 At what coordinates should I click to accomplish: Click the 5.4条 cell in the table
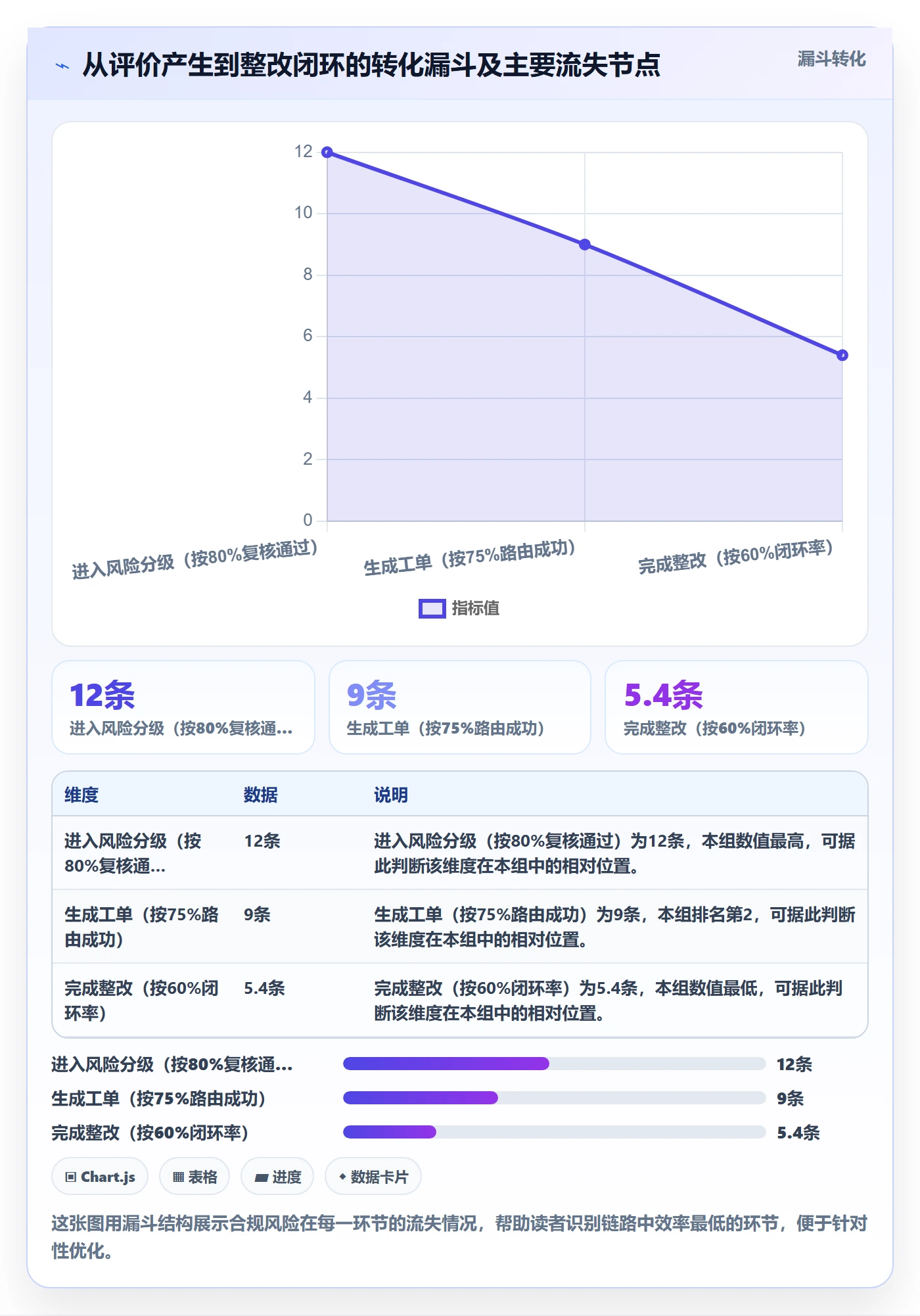click(x=264, y=988)
